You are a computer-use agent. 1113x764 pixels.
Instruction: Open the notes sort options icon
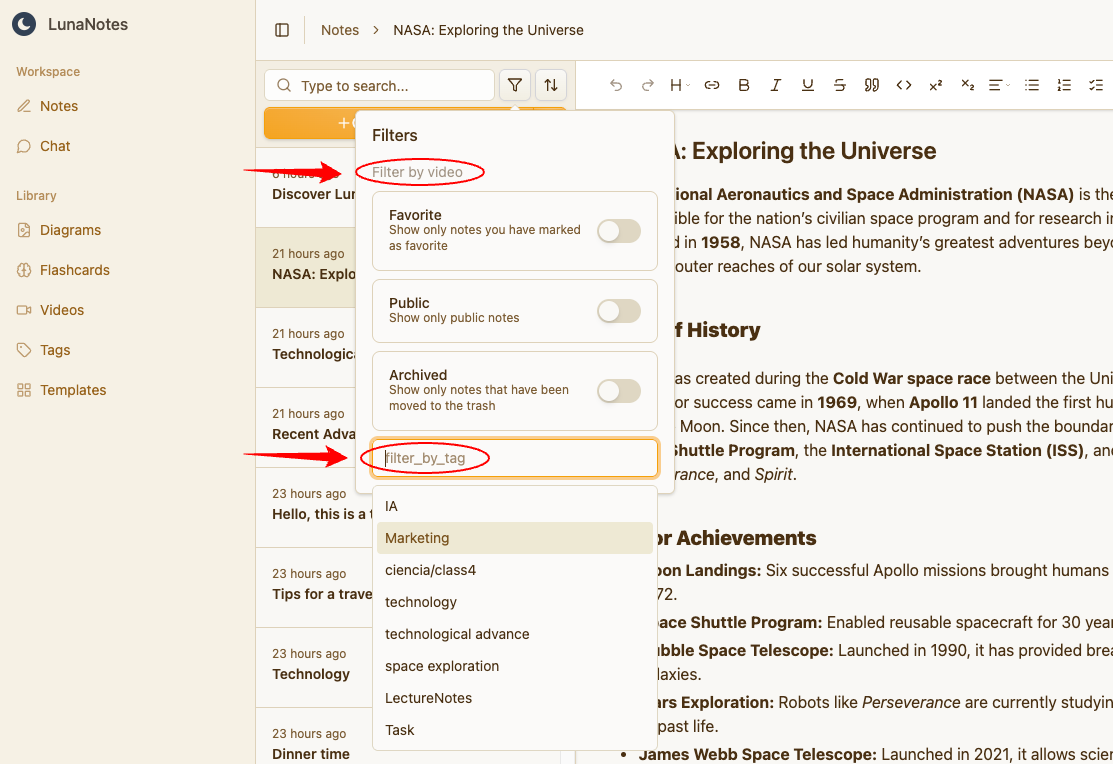pyautogui.click(x=551, y=85)
